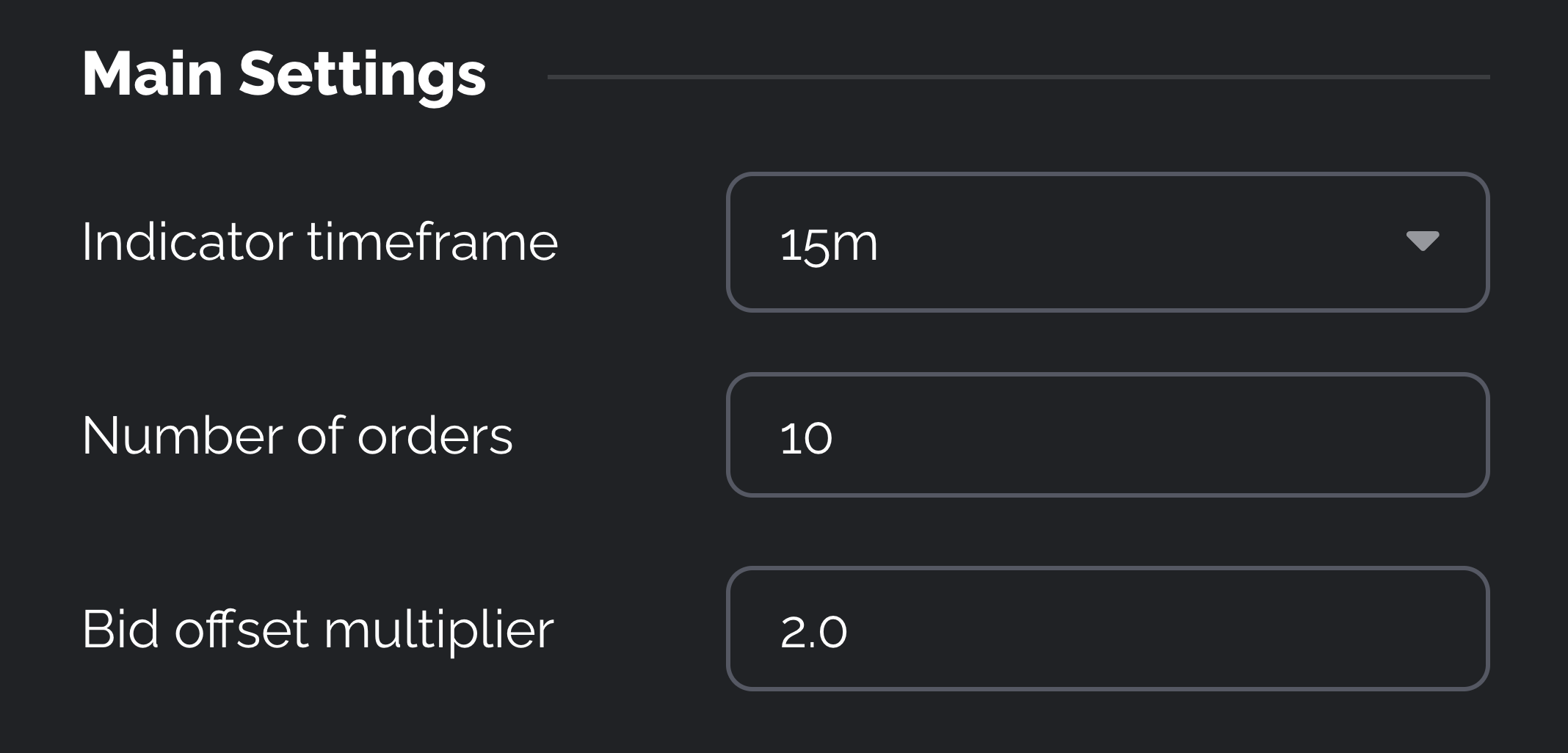Select the 15m value in timeframe box
Viewport: 1568px width, 753px height.
pos(829,244)
